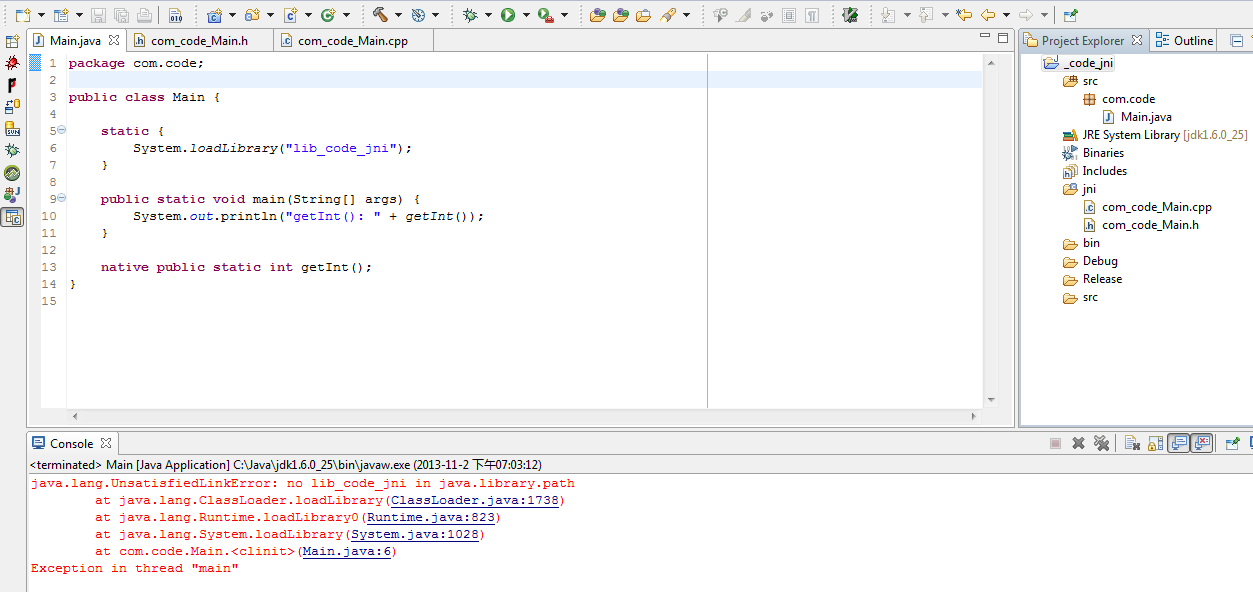Open the System.java:1028 stack trace link
The width and height of the screenshot is (1253, 592).
click(415, 534)
